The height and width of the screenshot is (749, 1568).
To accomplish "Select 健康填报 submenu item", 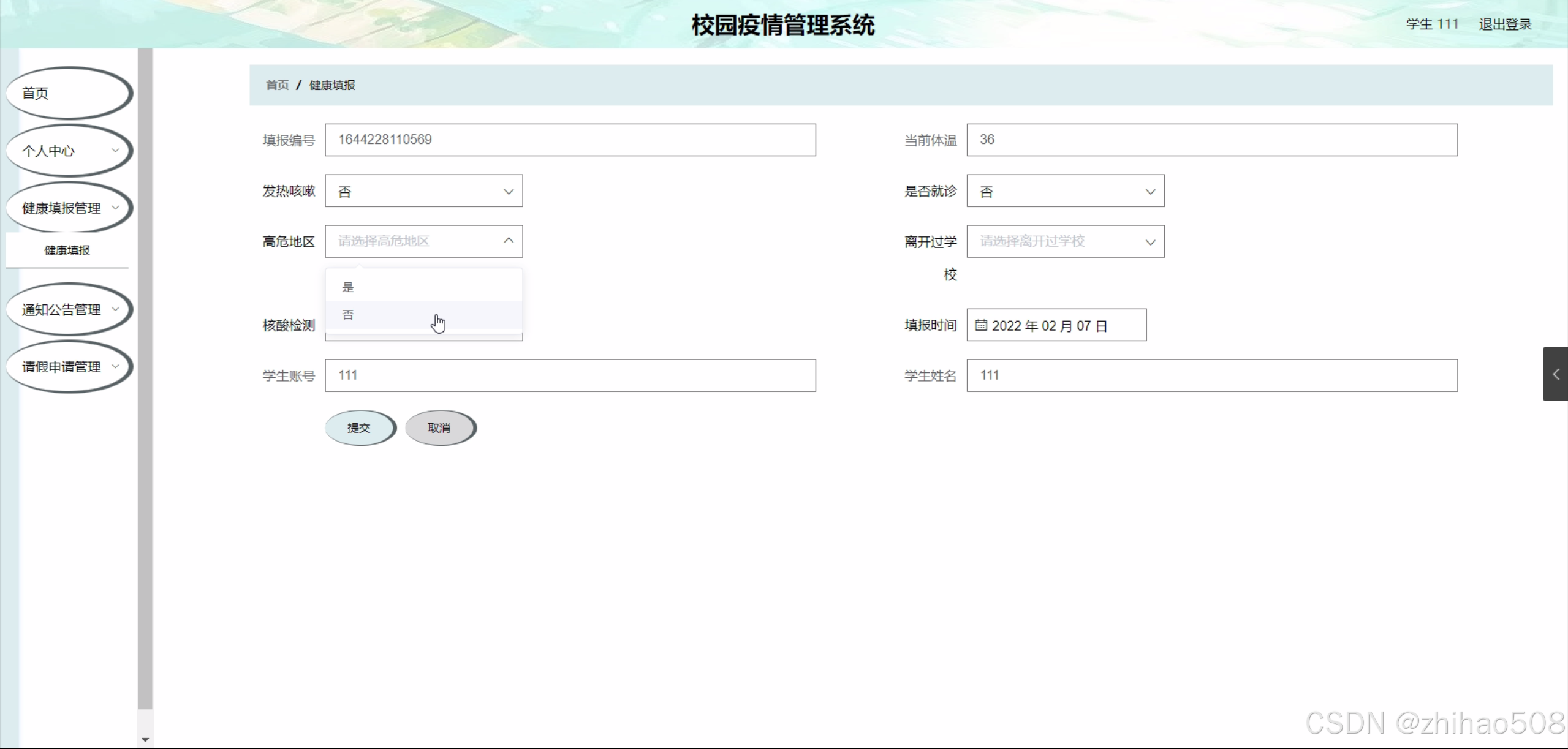I will click(x=67, y=250).
